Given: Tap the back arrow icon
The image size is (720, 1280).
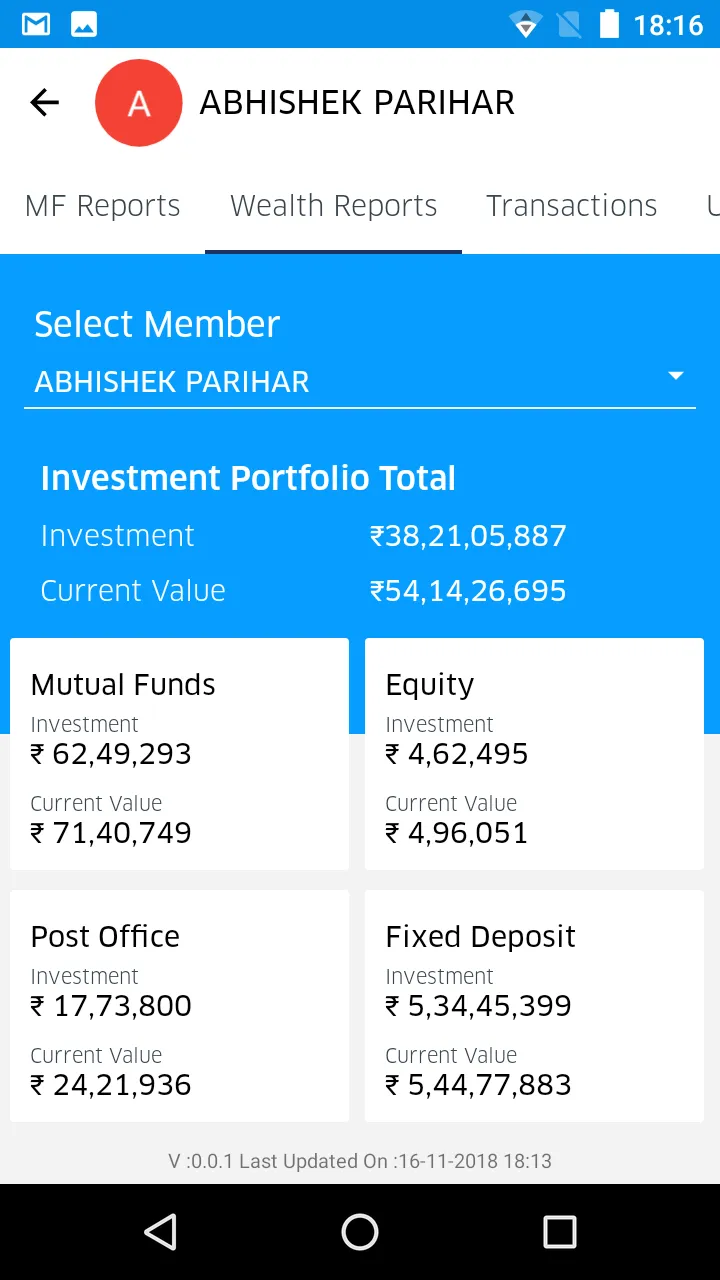Looking at the screenshot, I should [45, 102].
